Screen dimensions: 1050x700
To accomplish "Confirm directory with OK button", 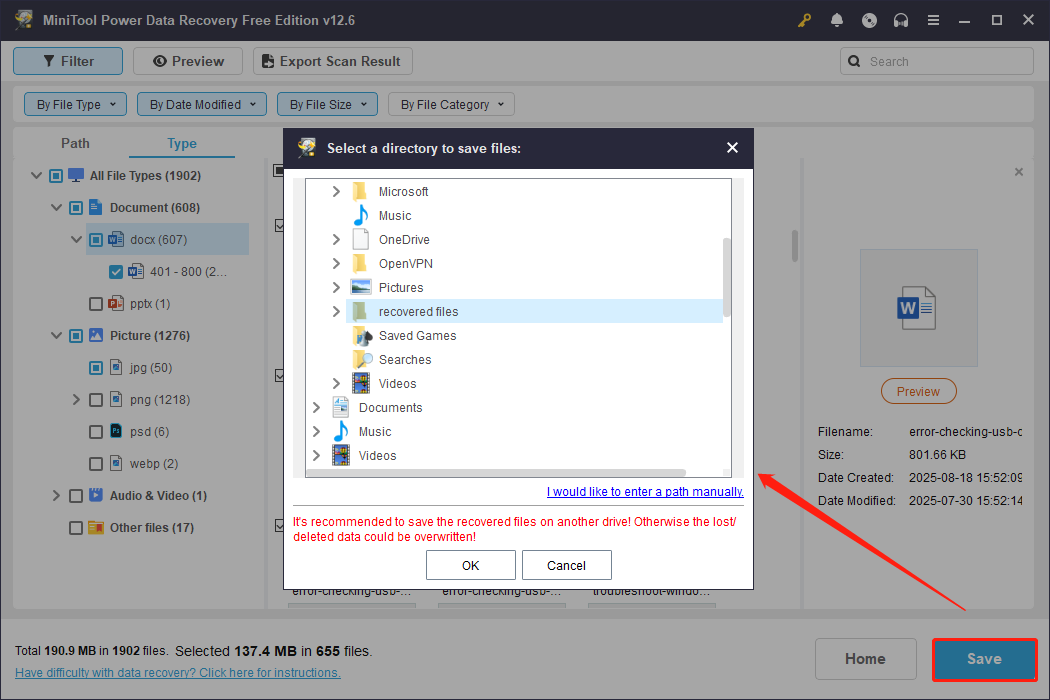I will coord(471,565).
